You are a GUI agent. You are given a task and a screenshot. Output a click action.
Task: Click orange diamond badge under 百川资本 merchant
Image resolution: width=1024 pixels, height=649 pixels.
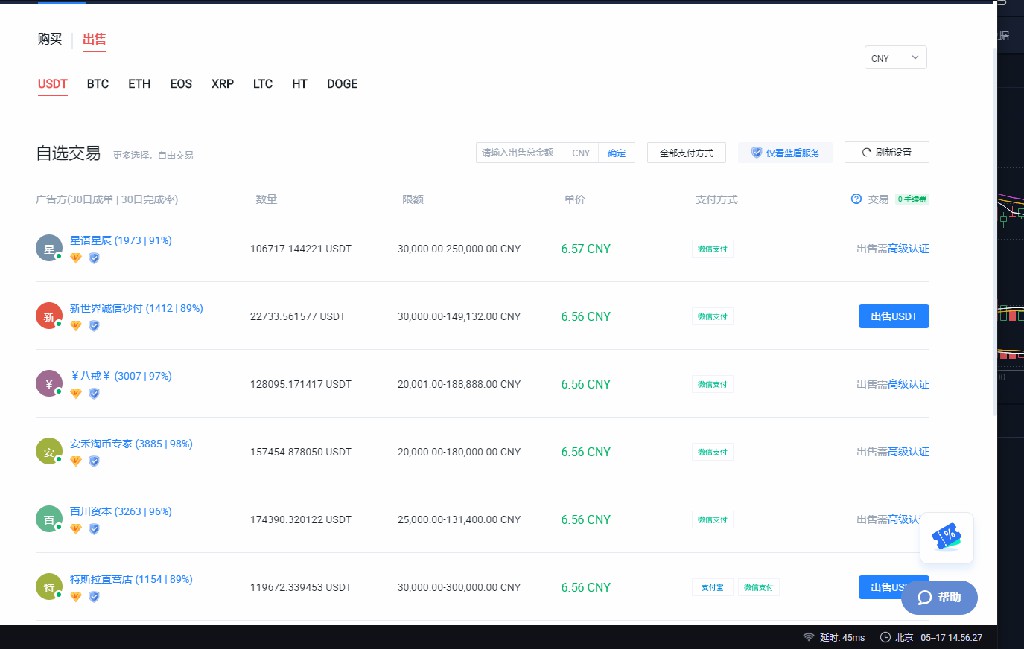[75, 528]
